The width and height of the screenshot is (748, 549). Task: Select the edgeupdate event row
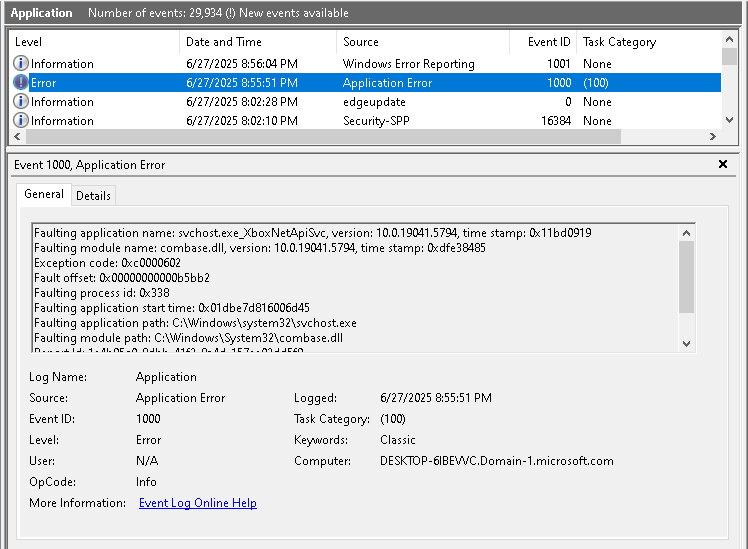[x=365, y=102]
